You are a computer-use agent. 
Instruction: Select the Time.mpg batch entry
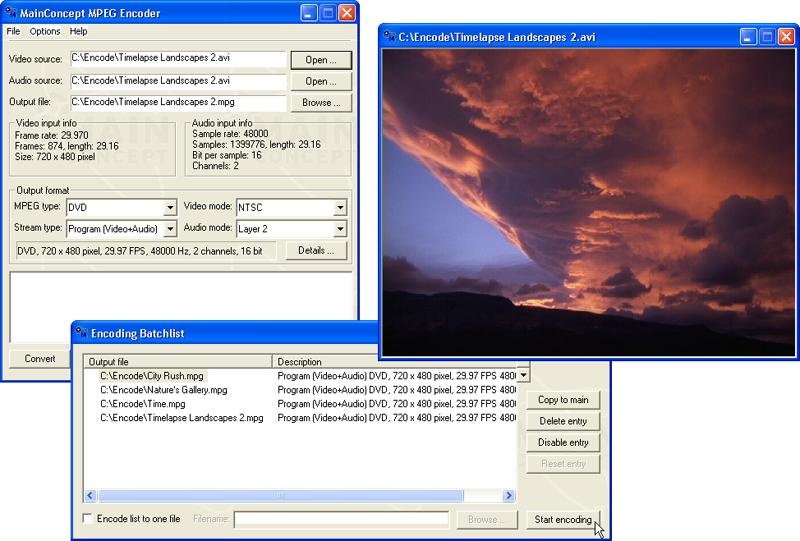pyautogui.click(x=142, y=404)
